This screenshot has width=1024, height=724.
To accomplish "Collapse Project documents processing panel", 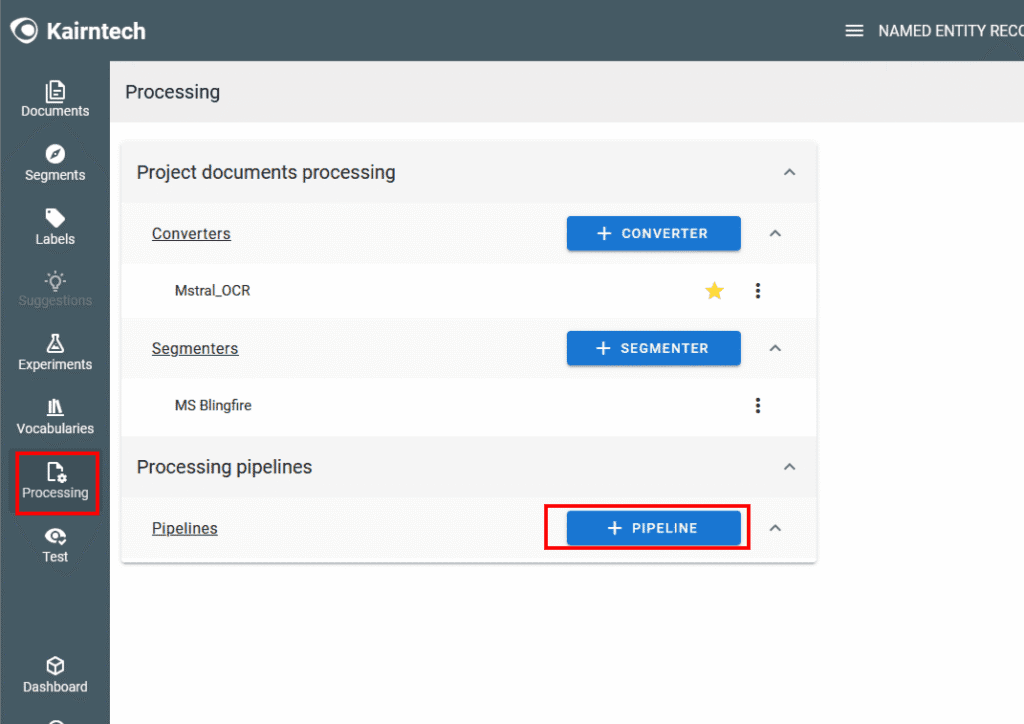I will [x=789, y=172].
